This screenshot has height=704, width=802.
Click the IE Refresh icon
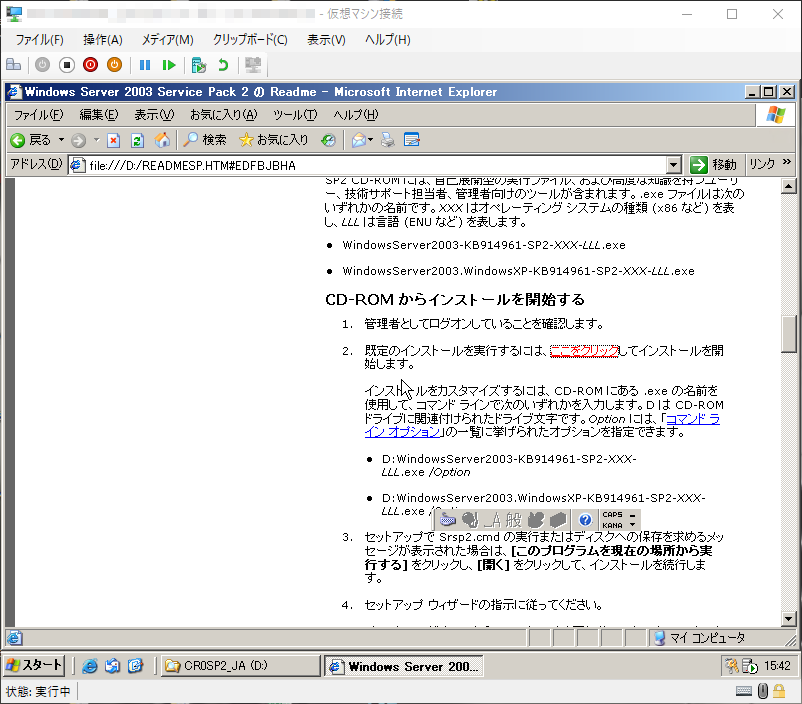tap(137, 140)
